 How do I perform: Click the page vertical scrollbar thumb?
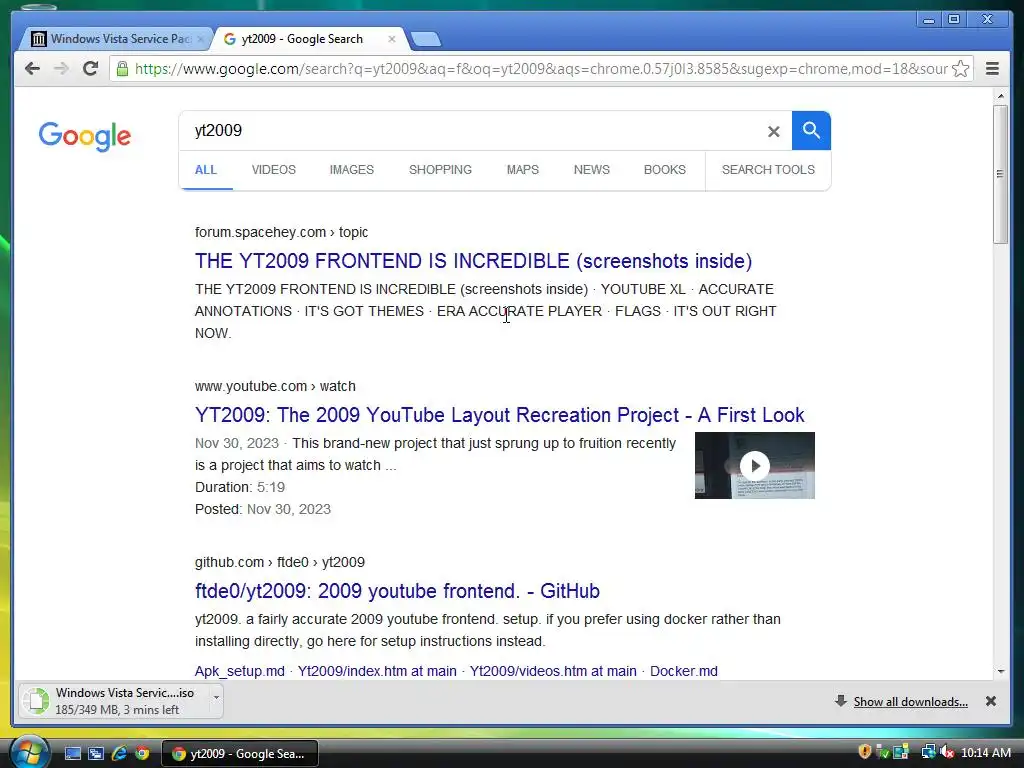[x=1000, y=174]
